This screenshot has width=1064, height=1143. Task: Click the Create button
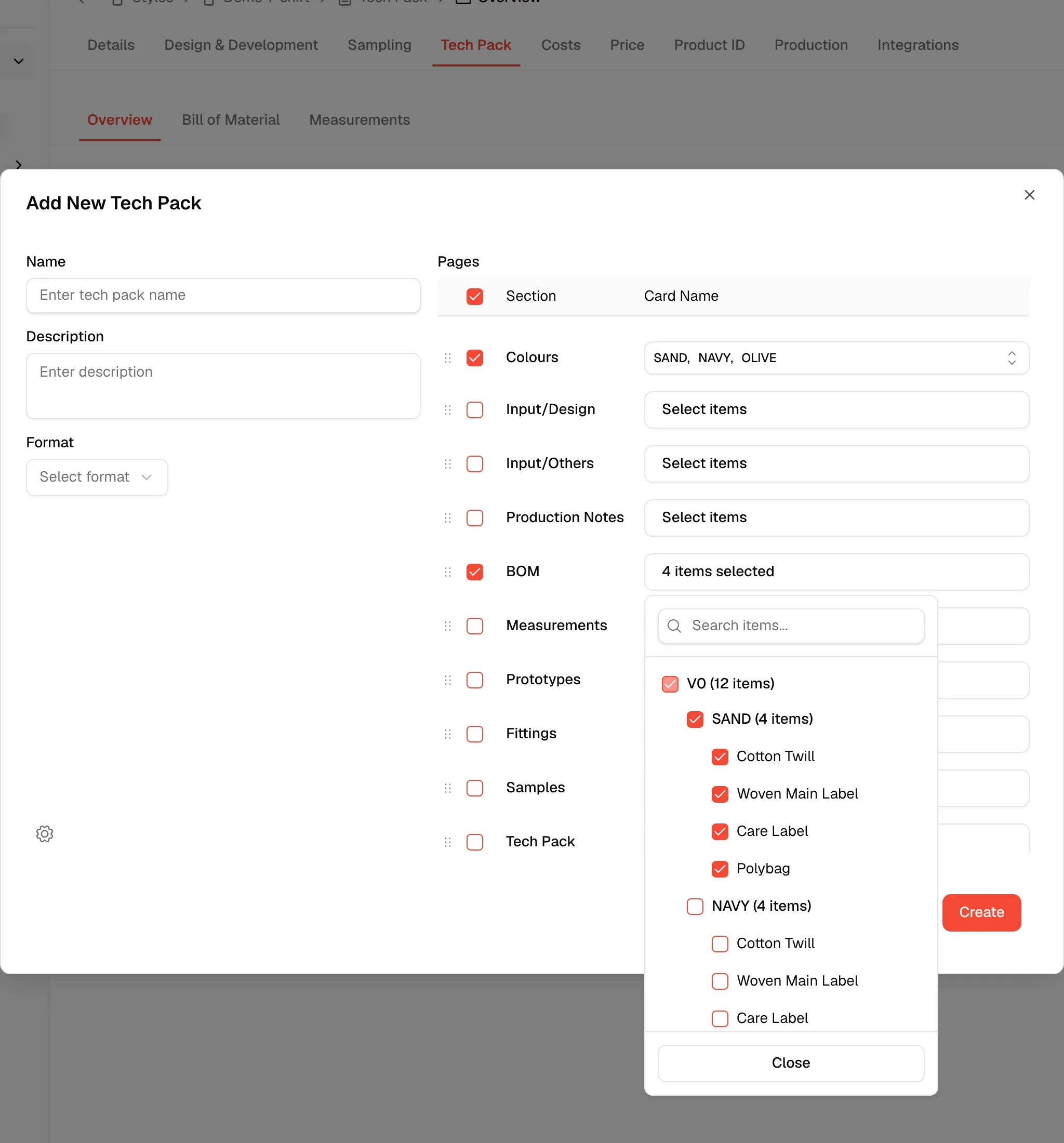981,912
